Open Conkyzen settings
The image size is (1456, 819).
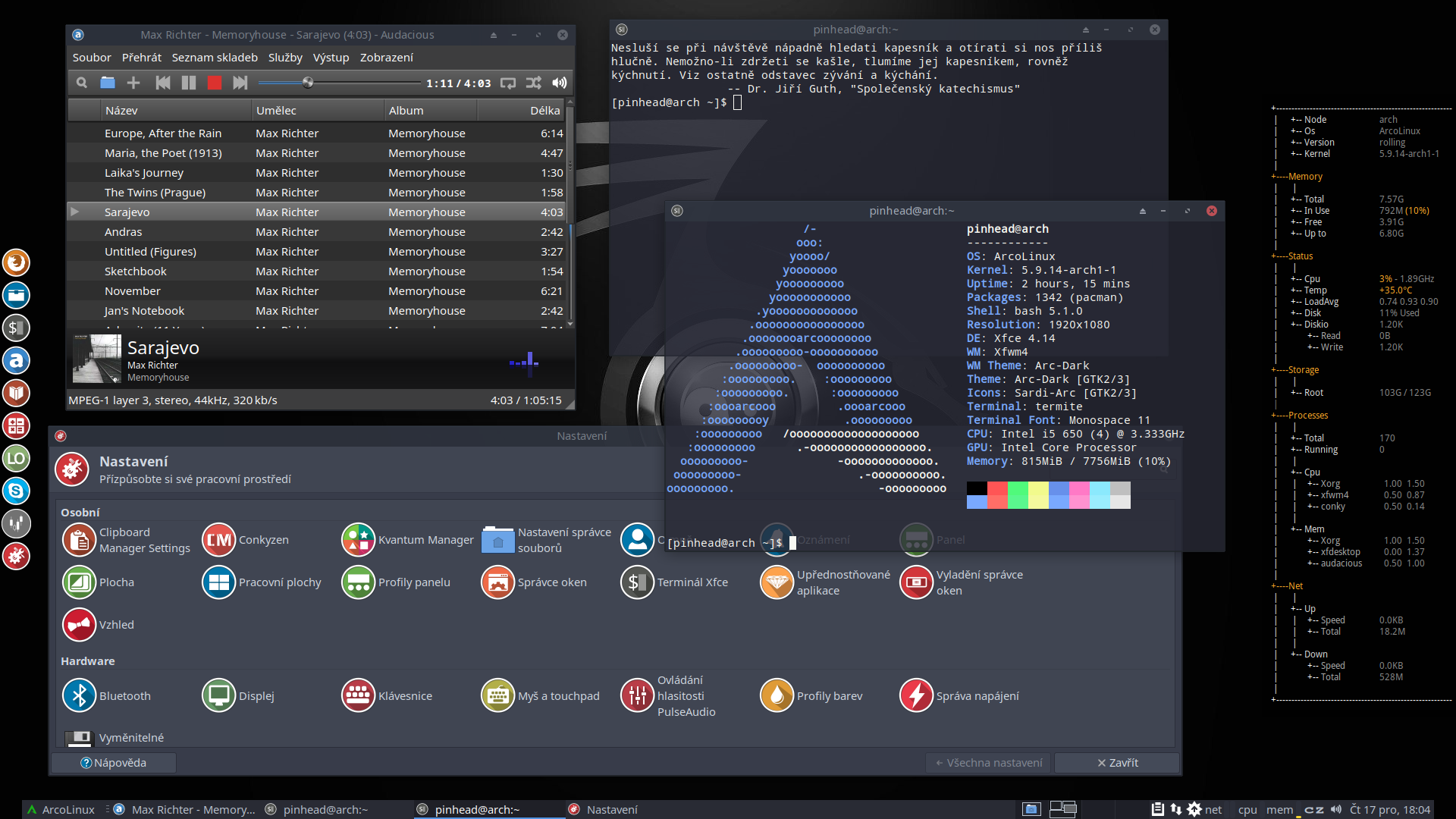pos(246,540)
